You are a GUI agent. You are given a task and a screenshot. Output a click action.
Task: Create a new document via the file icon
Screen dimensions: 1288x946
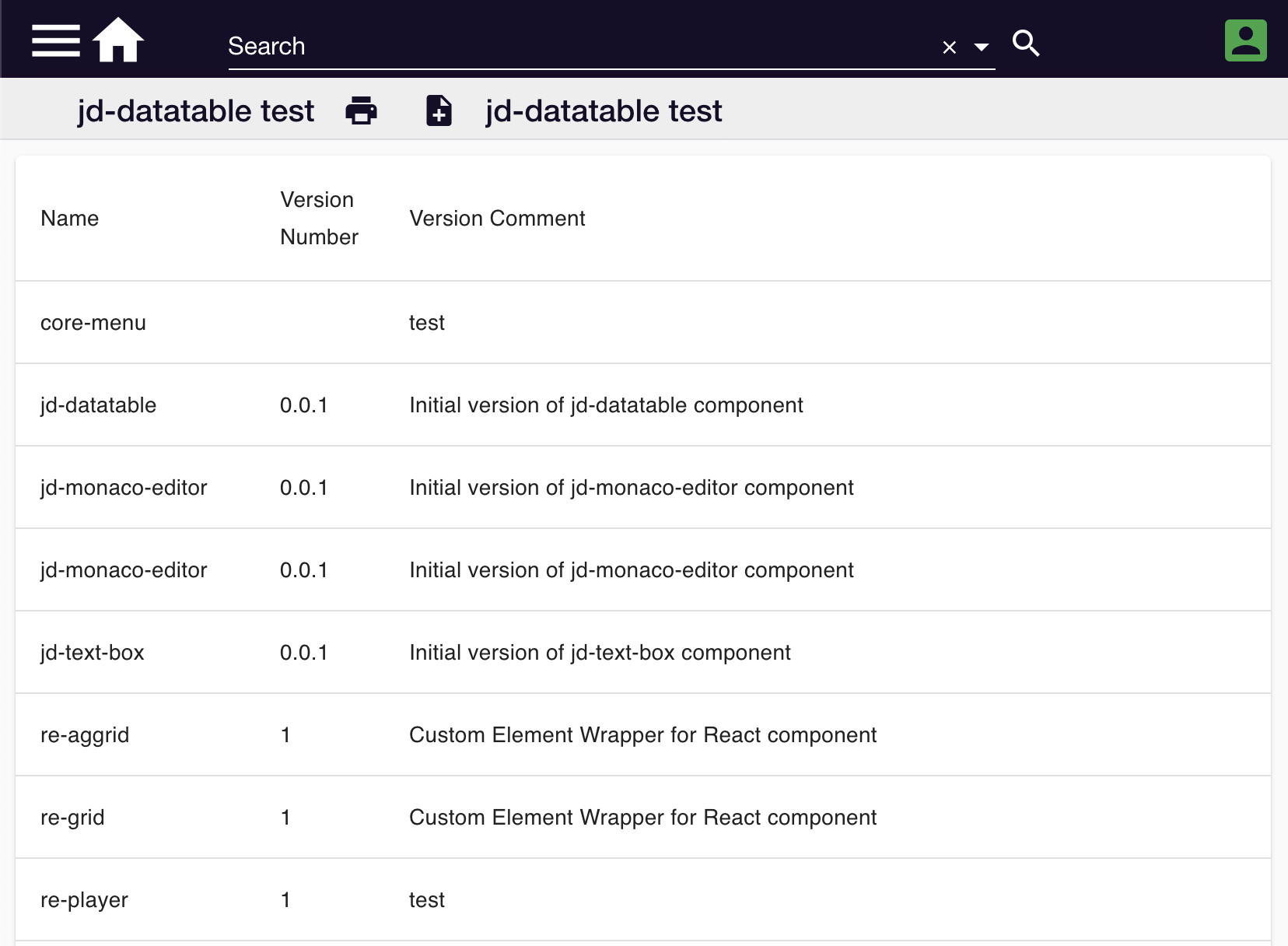pos(438,110)
